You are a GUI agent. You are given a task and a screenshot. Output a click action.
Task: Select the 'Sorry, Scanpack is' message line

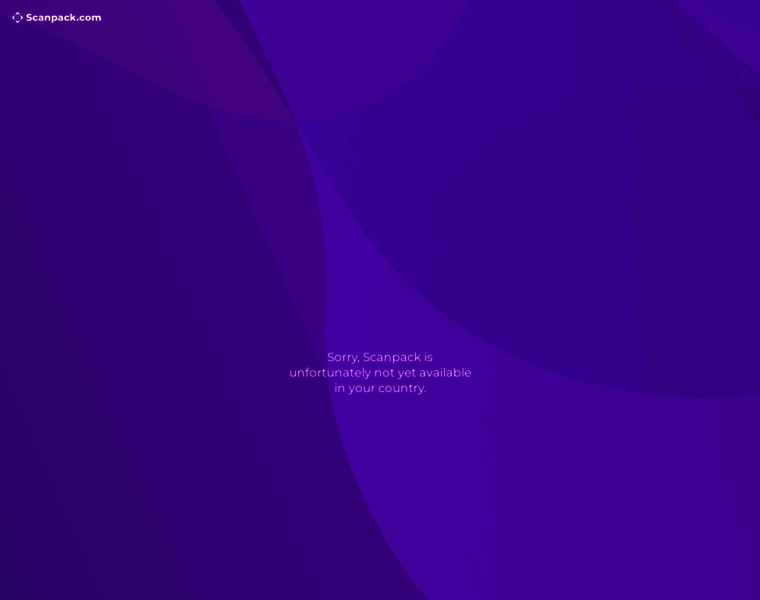380,358
